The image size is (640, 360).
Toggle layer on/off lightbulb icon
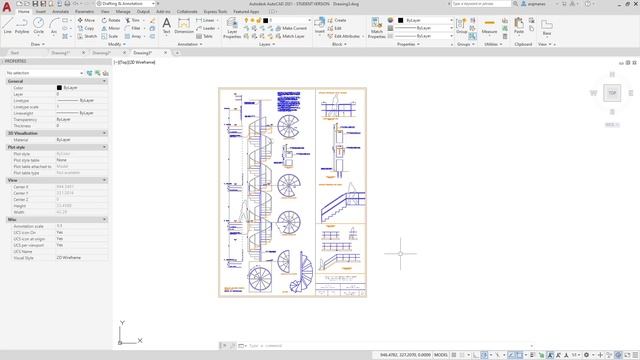[x=247, y=20]
